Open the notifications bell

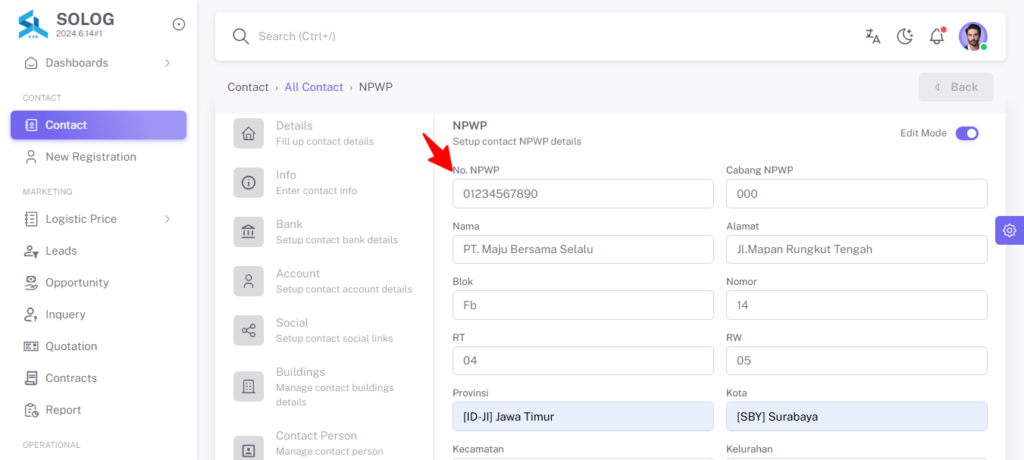click(x=937, y=36)
